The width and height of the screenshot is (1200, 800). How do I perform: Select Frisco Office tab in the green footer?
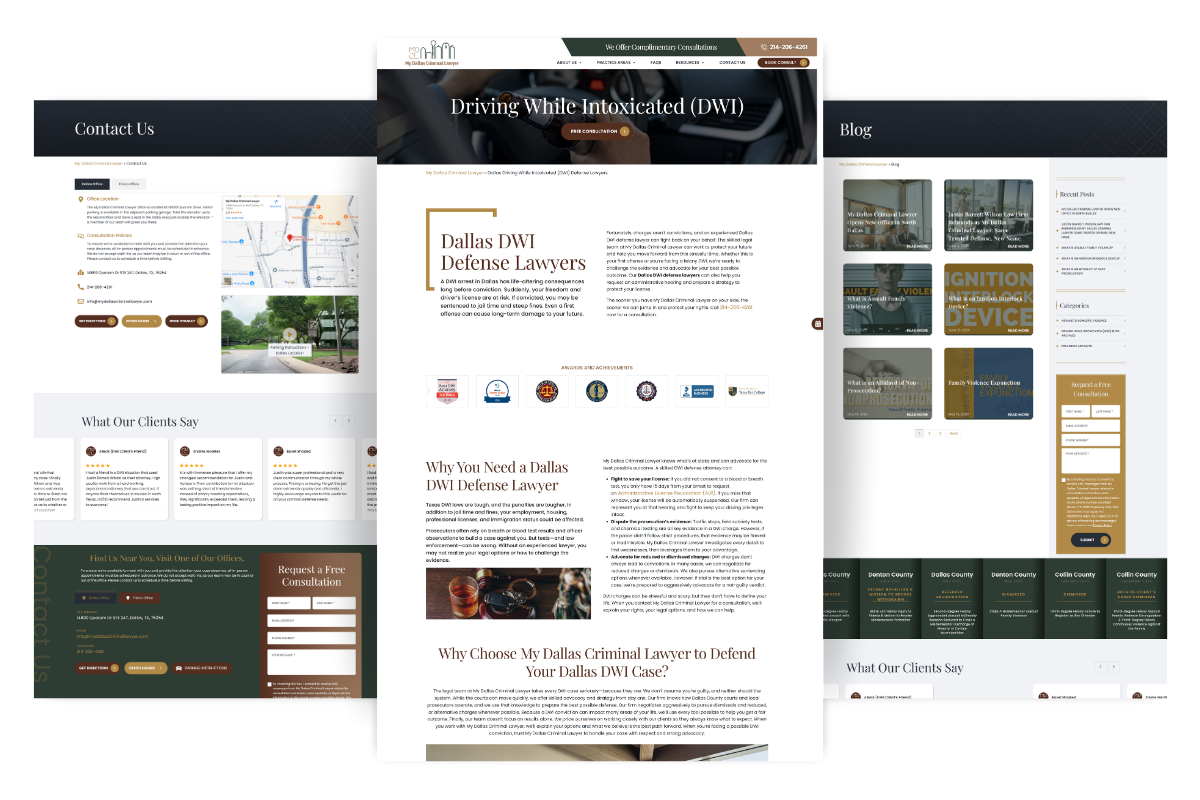click(139, 598)
